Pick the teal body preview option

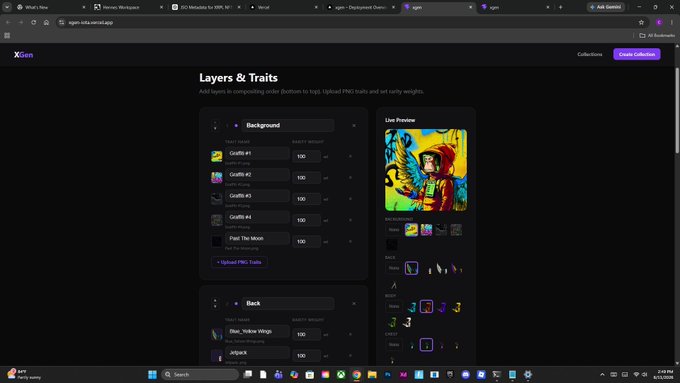pos(411,307)
